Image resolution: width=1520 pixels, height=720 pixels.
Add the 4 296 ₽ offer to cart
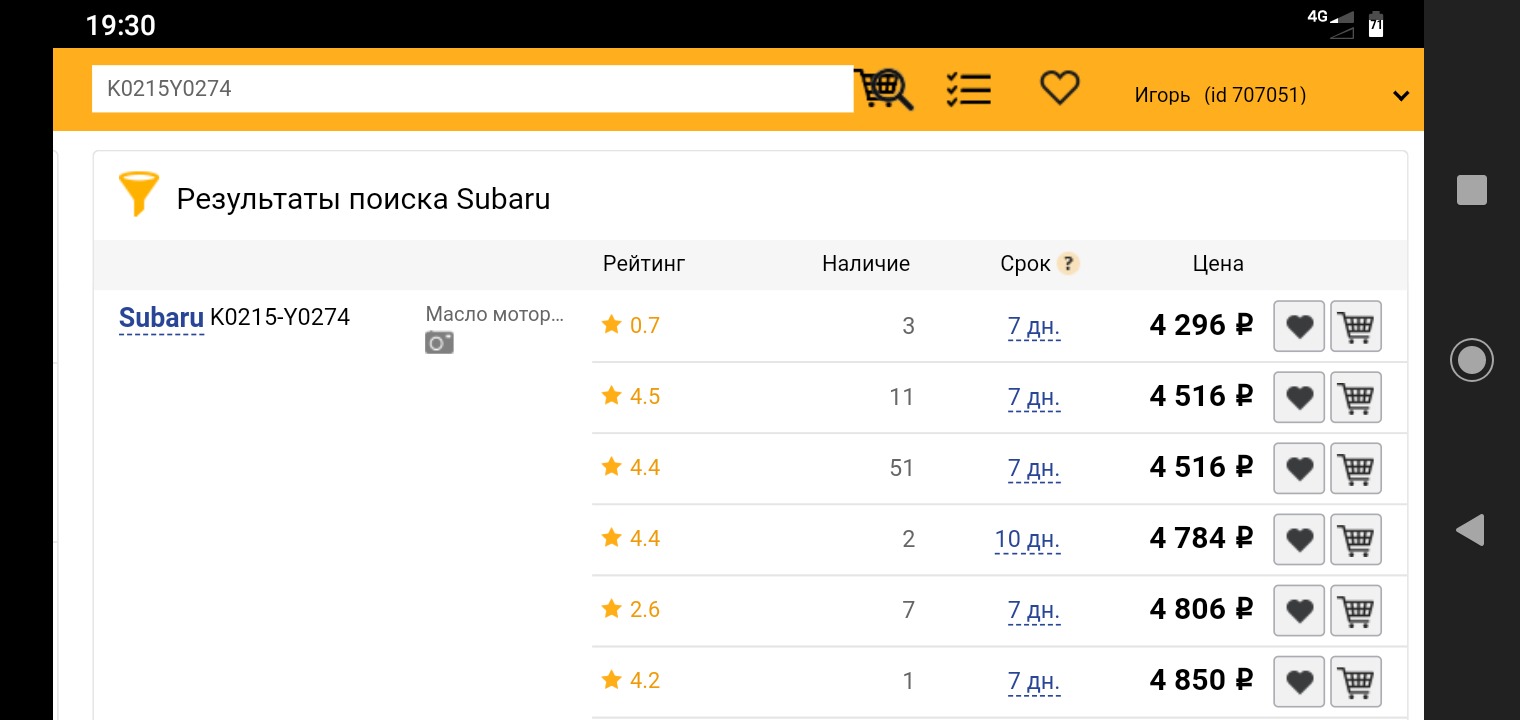[1356, 326]
